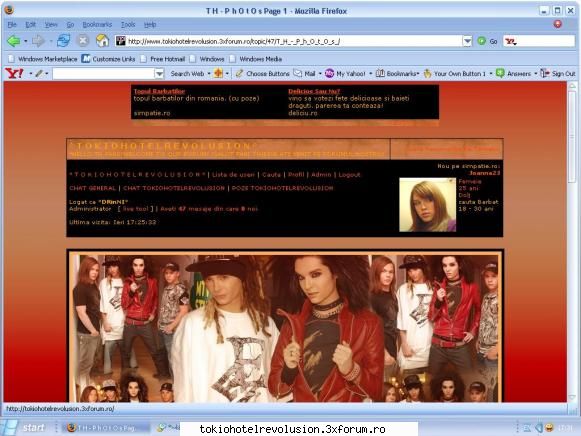Screen dimensions: 581x436
Task: Expand the Yahoo search box dropdown
Action: pos(159,73)
